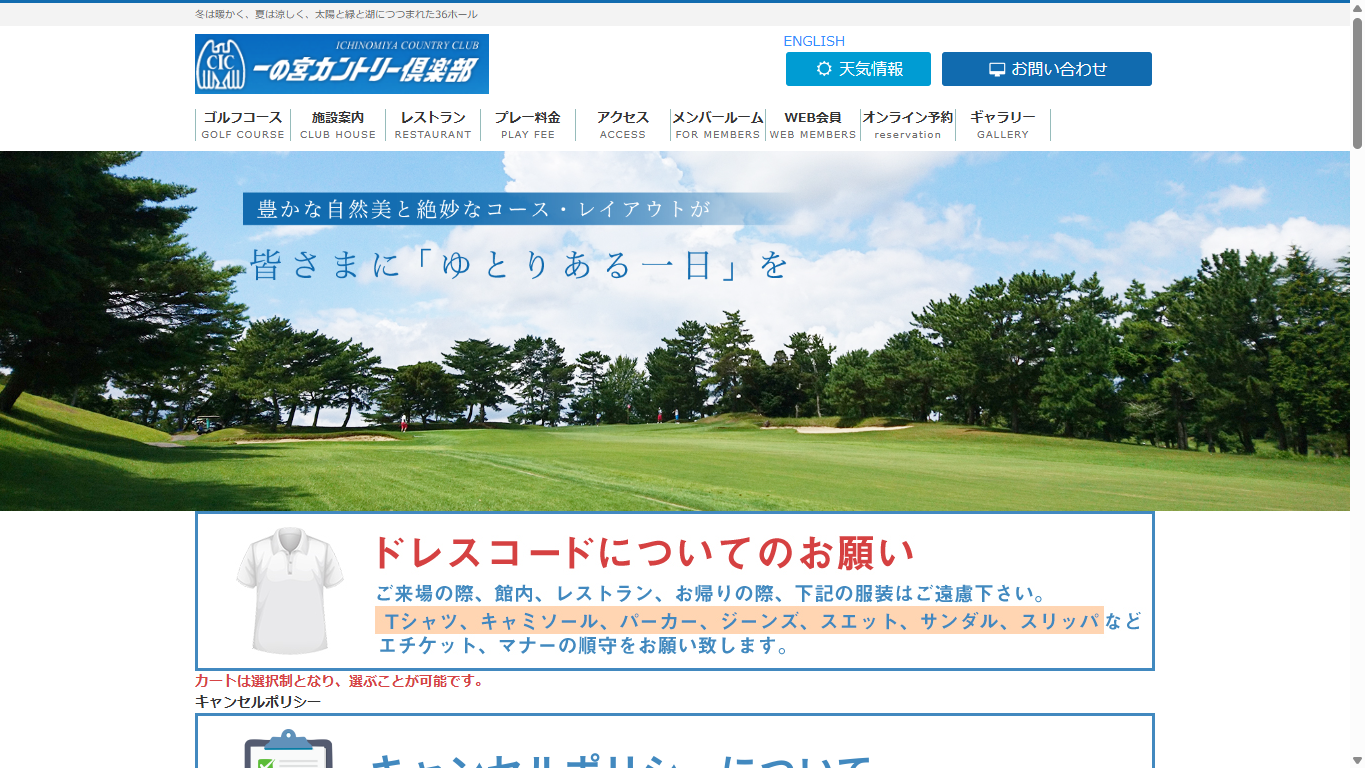Open ギャラリー GALLERY page
The image size is (1365, 768).
coord(1003,125)
